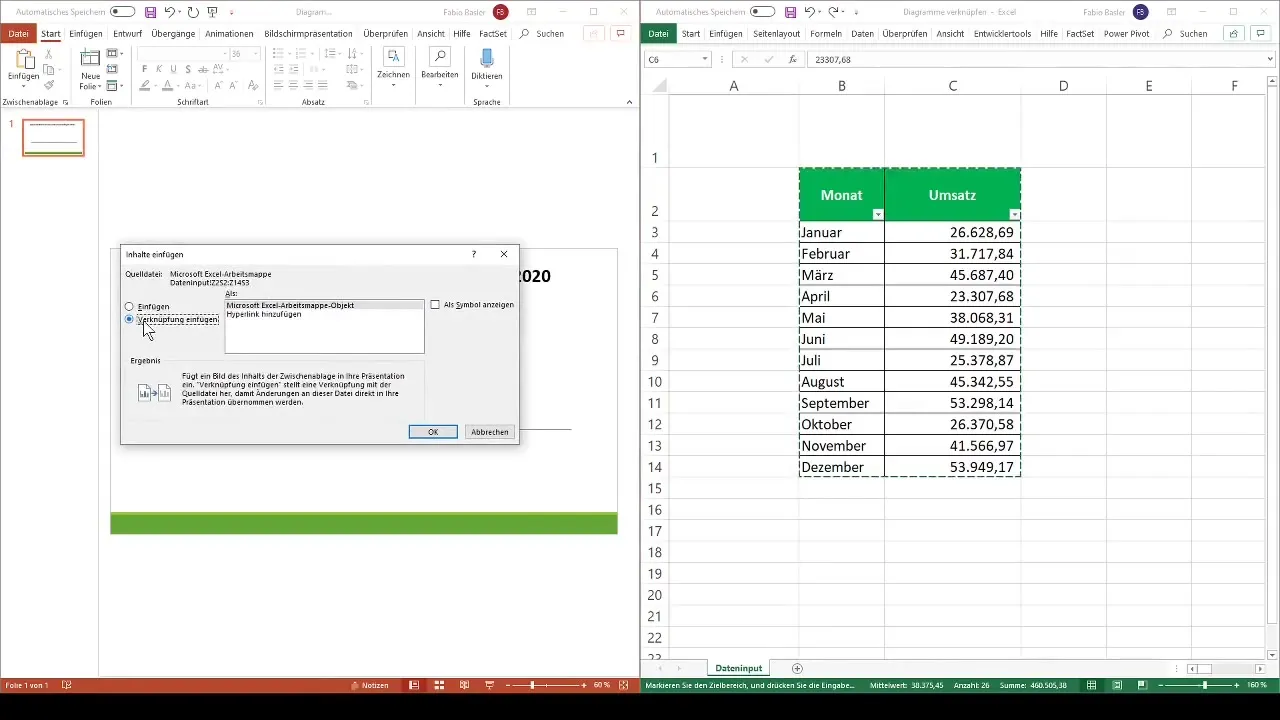Open the Power Pivot tab in Excel

pos(1127,33)
